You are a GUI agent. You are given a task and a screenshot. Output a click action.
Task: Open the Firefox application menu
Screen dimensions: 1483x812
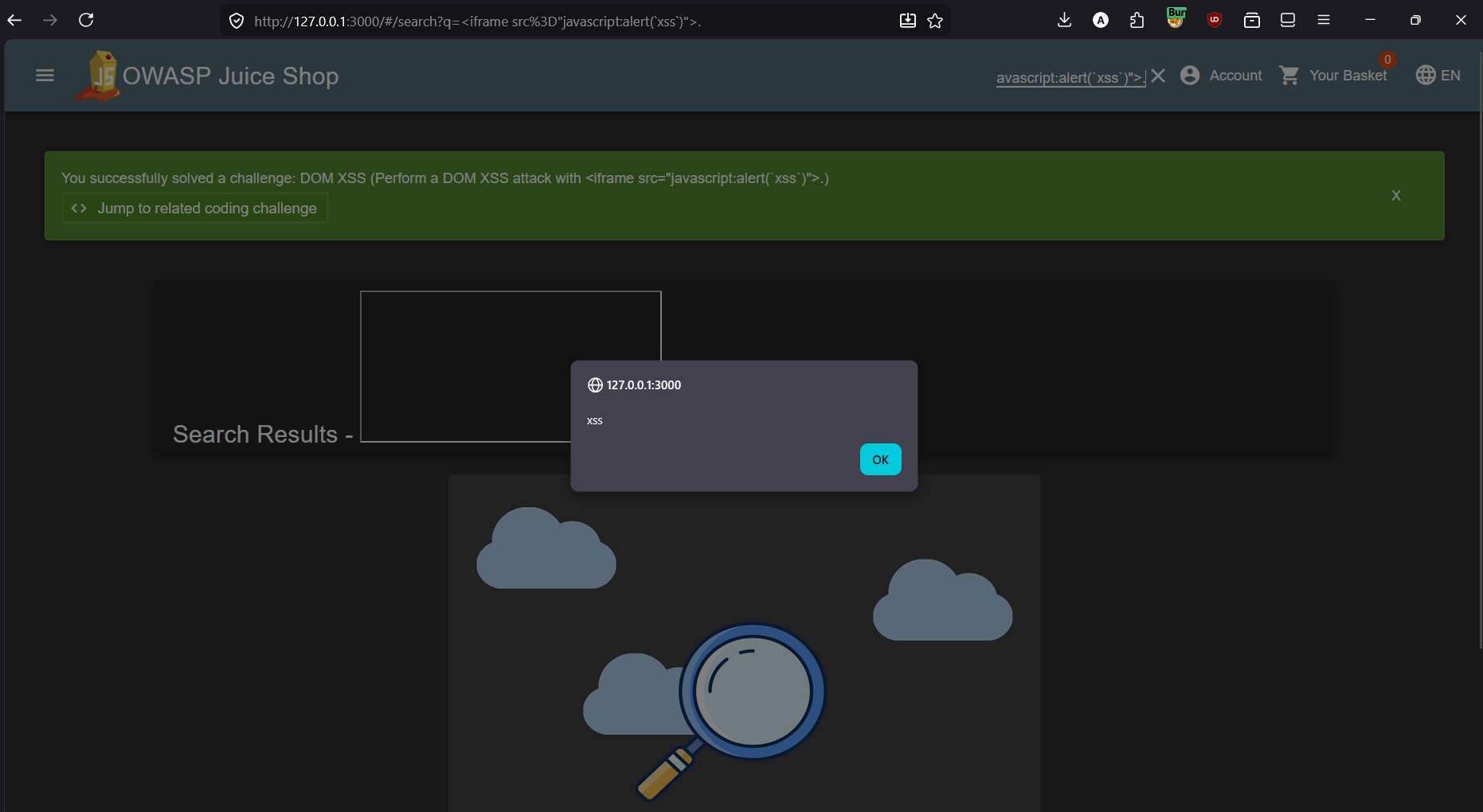click(x=1324, y=20)
